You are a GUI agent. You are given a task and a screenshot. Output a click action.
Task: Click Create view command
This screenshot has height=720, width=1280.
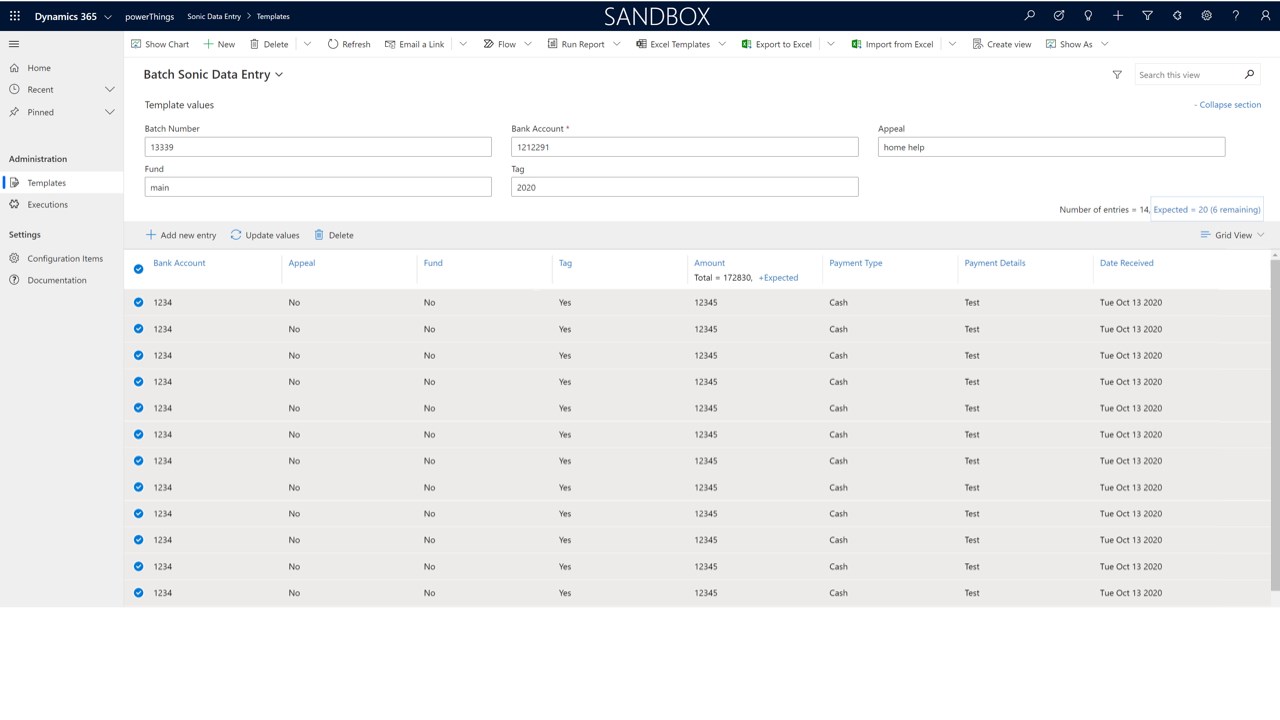coord(1002,44)
